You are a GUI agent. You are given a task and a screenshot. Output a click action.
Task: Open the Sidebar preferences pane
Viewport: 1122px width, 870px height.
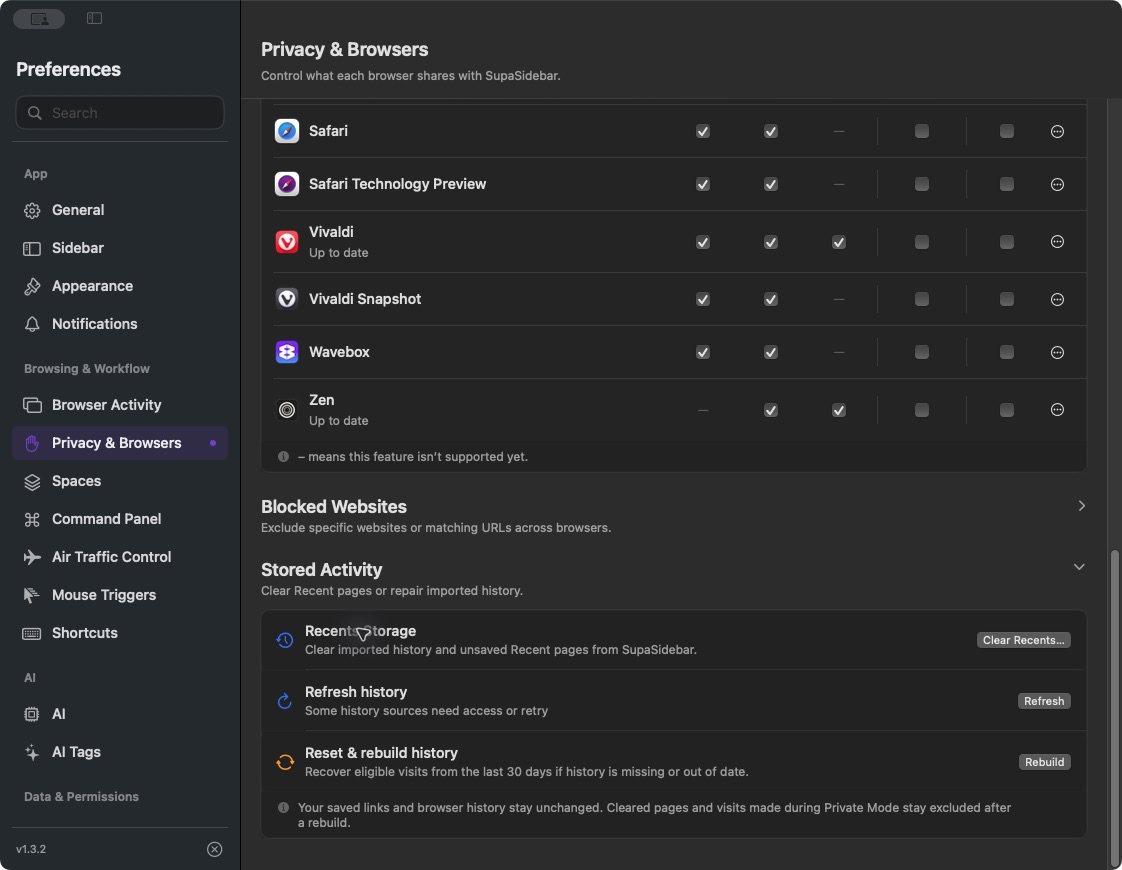tap(119, 248)
